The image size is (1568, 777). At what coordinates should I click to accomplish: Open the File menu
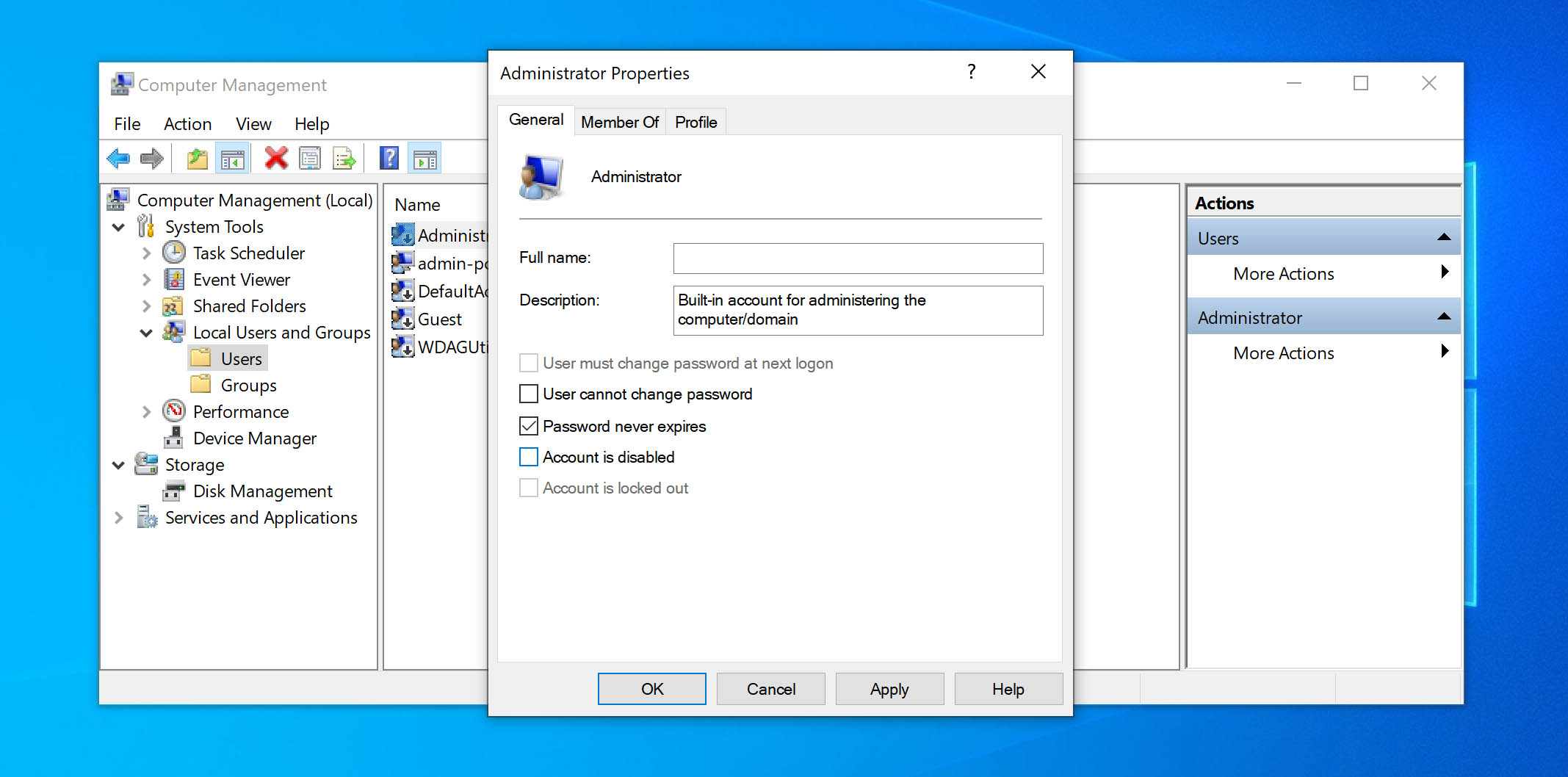[127, 124]
